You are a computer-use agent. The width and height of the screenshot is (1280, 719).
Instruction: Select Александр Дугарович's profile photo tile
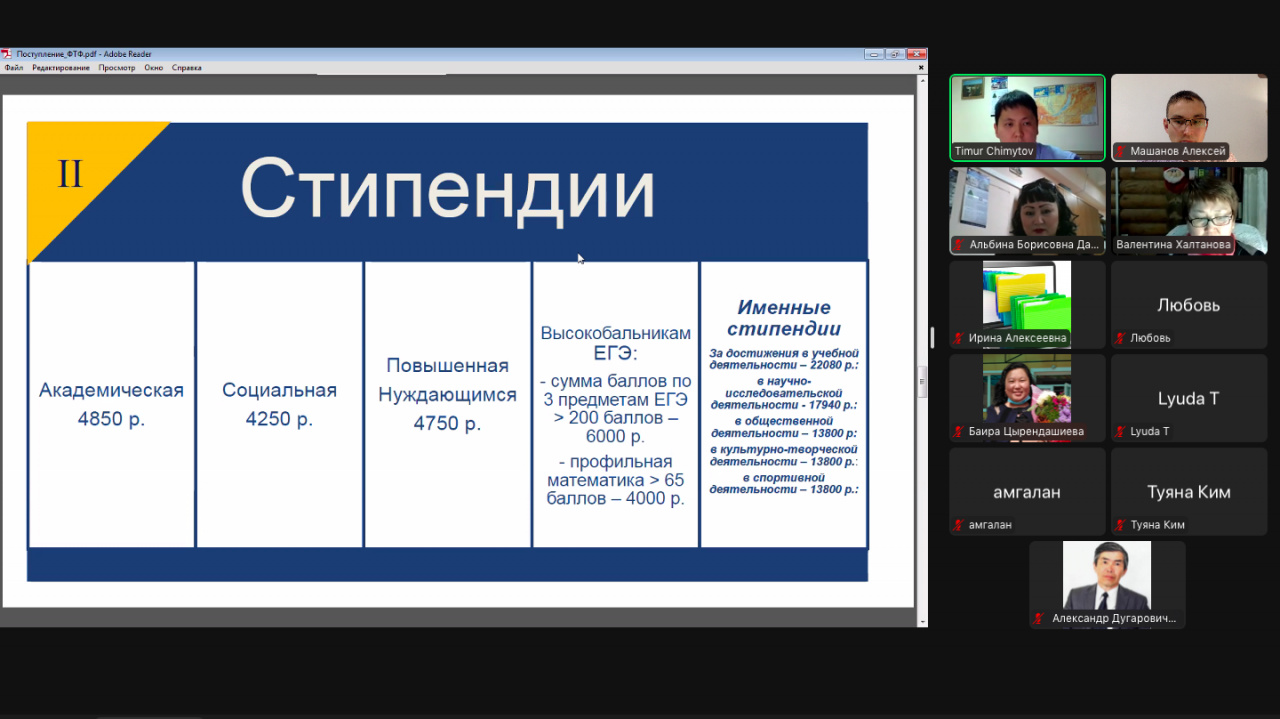pos(1107,578)
